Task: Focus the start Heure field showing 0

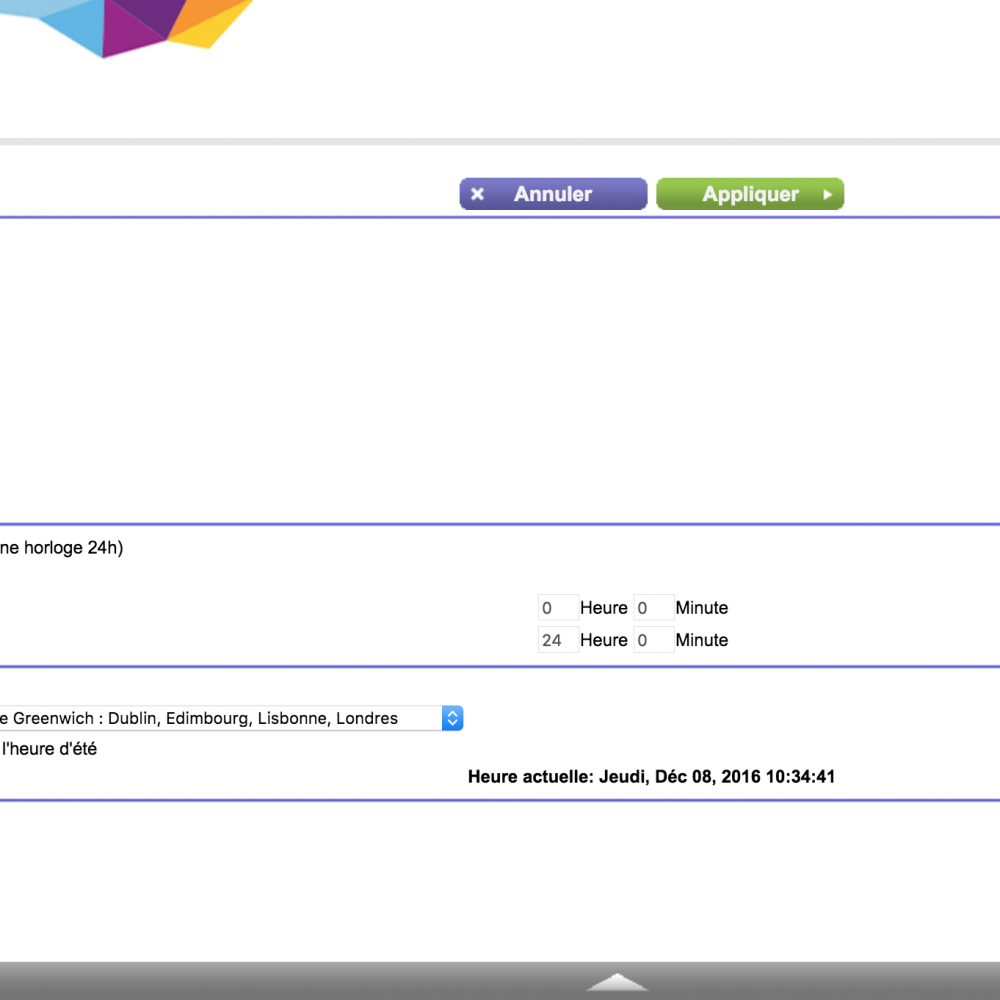Action: [x=558, y=608]
